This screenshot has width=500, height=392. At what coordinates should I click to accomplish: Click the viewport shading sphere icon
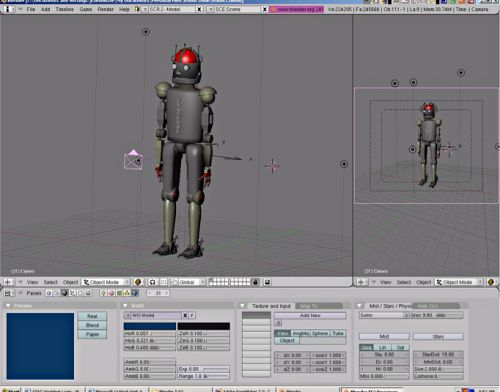click(138, 282)
